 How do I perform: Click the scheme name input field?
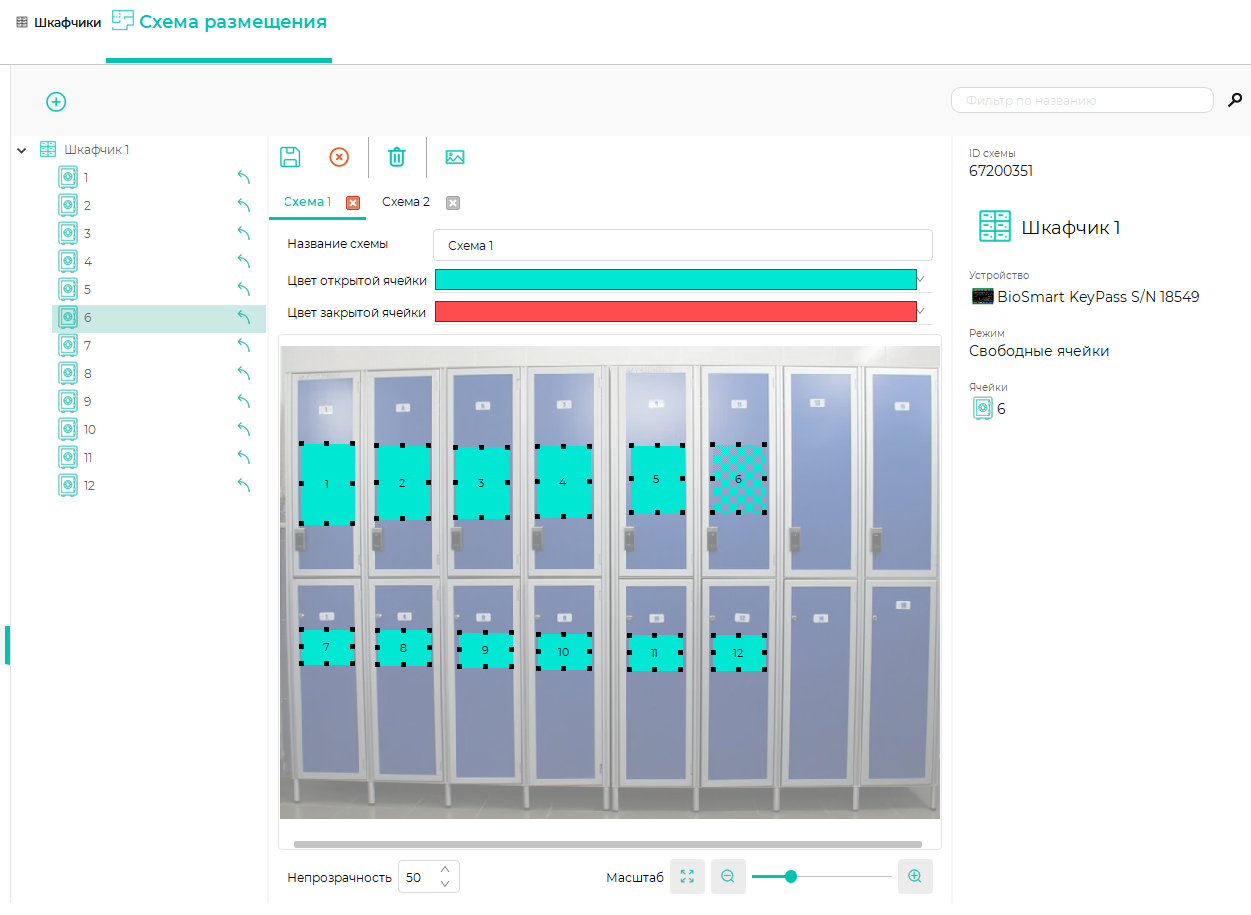point(683,245)
